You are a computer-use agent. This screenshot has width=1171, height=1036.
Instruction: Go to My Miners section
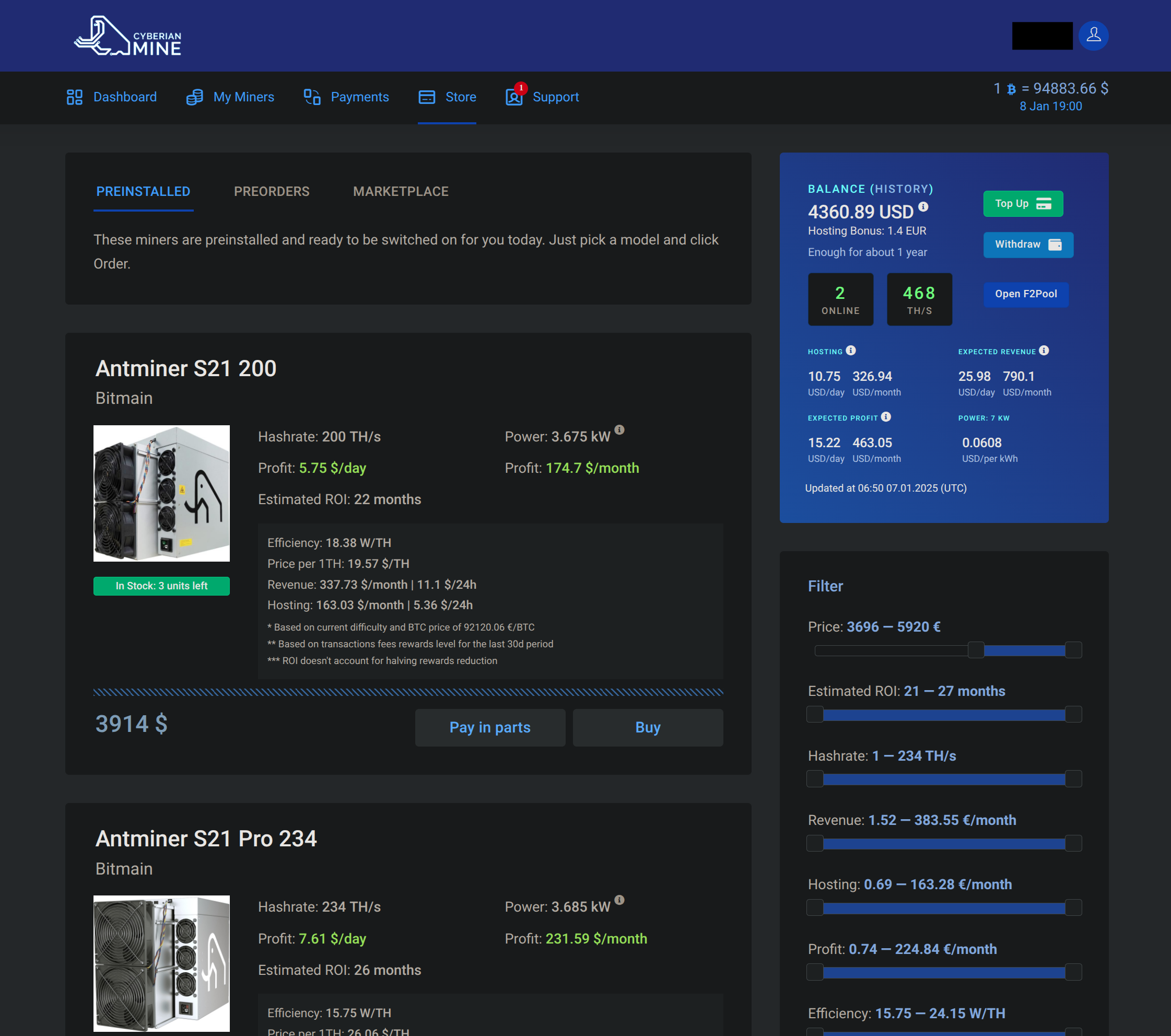[230, 97]
